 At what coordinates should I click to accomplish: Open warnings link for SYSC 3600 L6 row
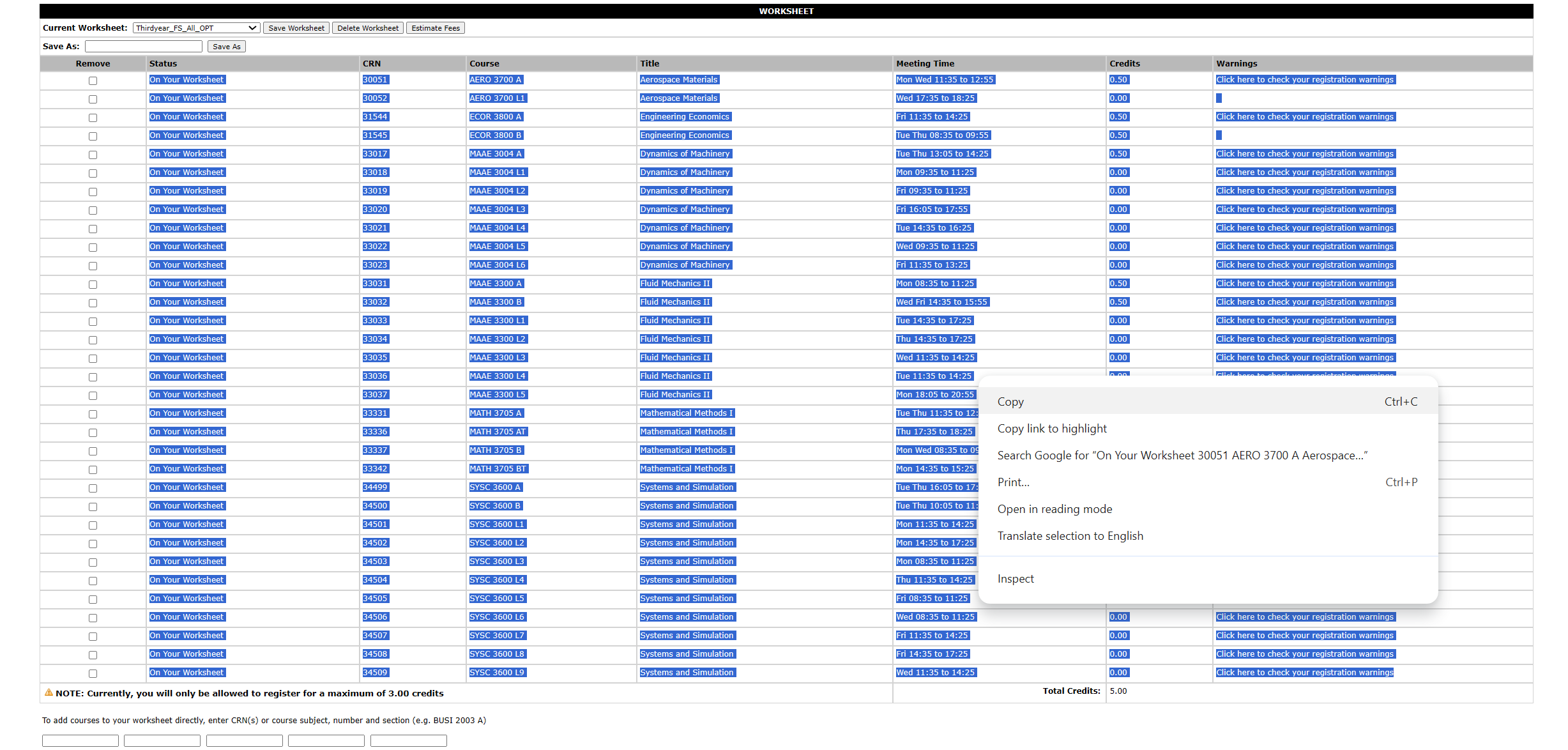pyautogui.click(x=1305, y=617)
